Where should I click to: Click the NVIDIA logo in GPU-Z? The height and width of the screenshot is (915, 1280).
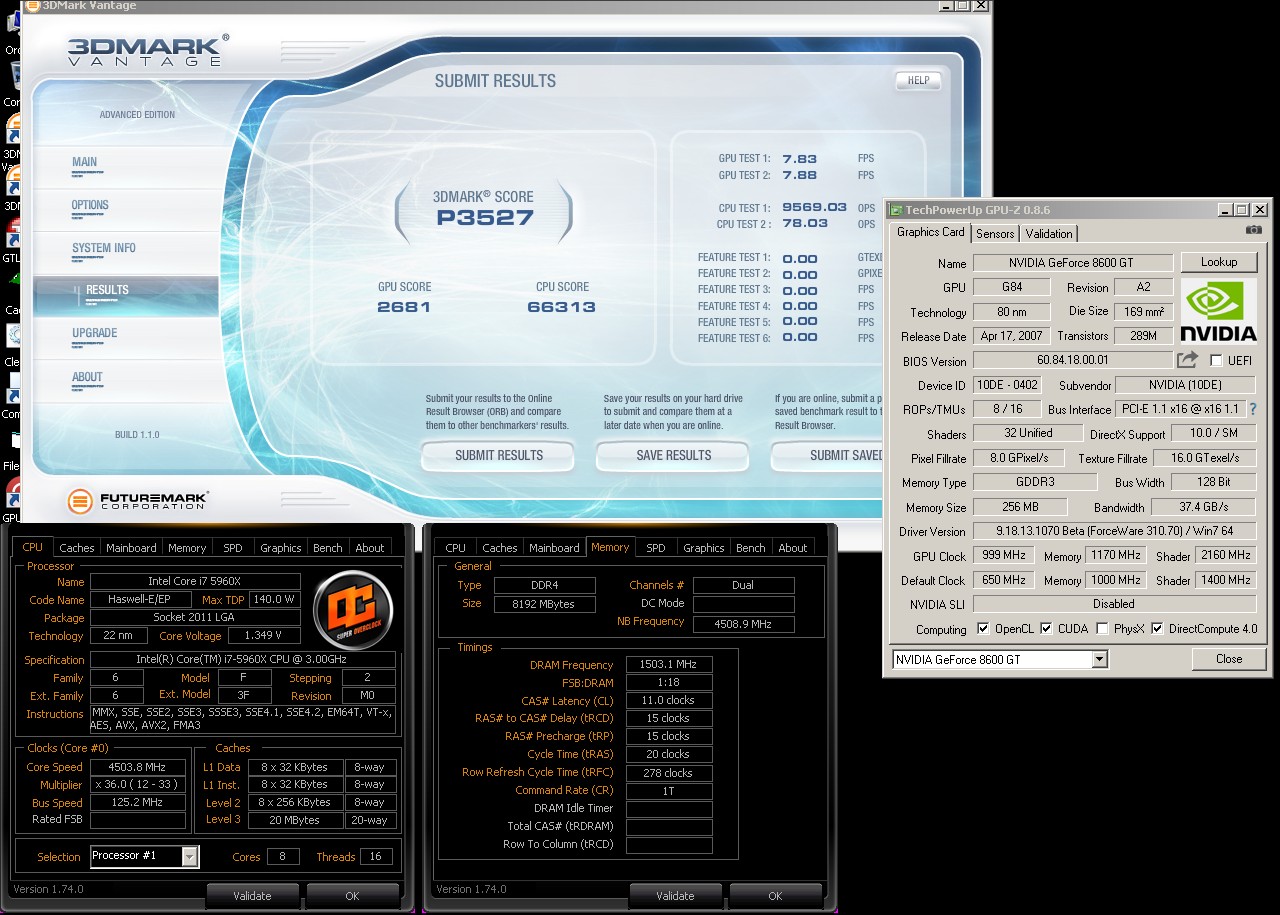pos(1218,311)
